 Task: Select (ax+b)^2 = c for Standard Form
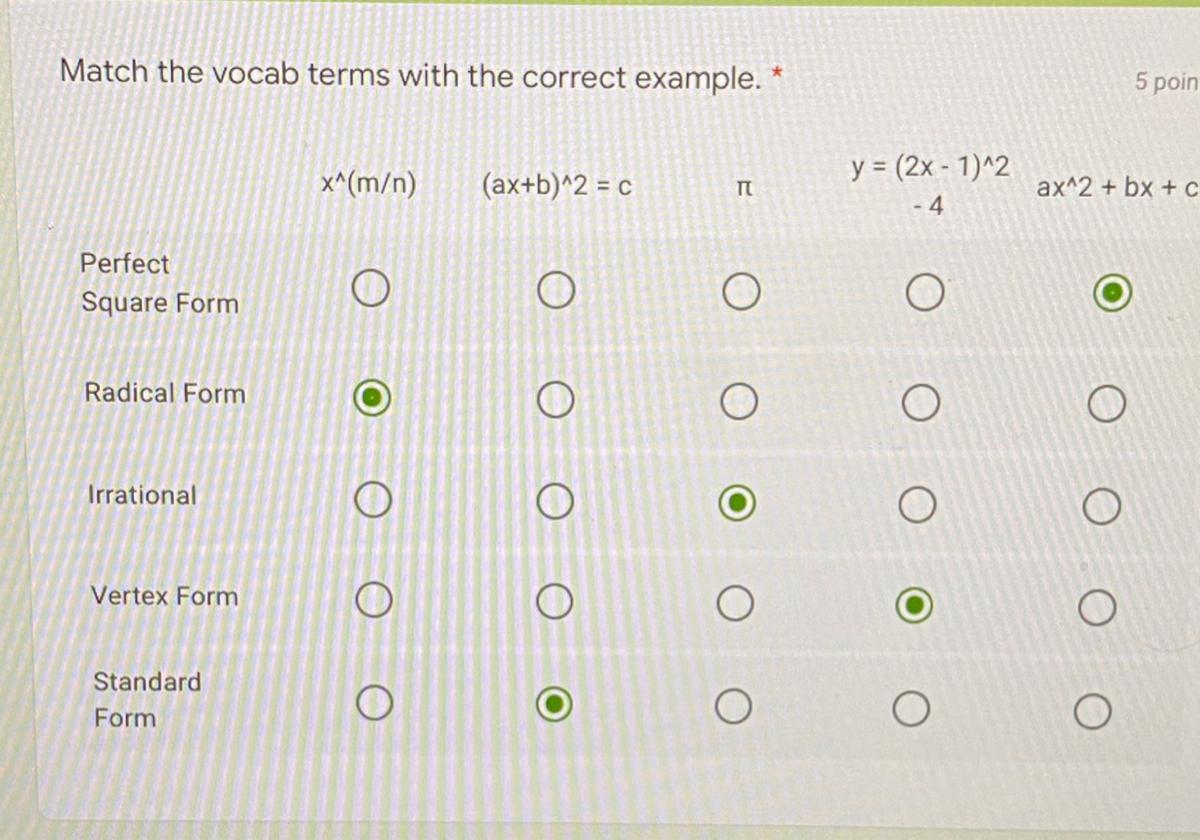click(x=555, y=705)
